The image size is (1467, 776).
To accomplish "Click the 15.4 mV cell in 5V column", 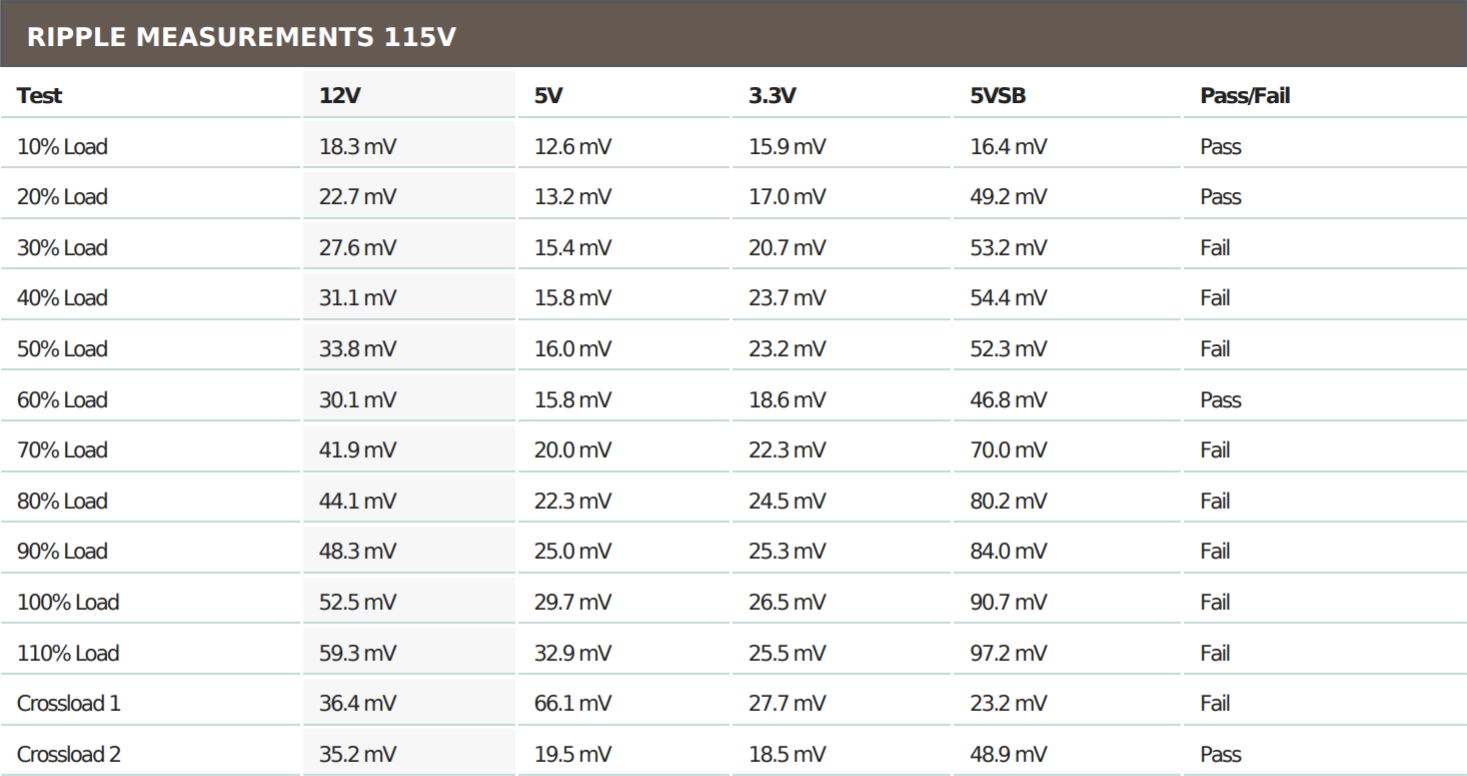I will click(573, 248).
